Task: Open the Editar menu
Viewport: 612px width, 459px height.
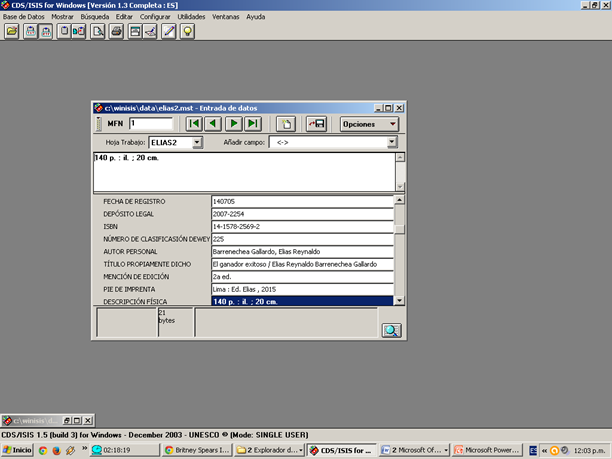Action: pyautogui.click(x=124, y=17)
